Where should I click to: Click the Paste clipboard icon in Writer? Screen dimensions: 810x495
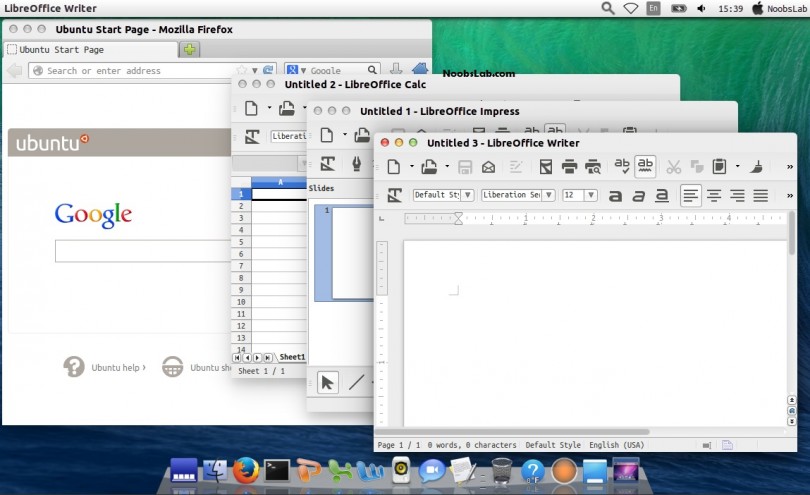pyautogui.click(x=719, y=166)
